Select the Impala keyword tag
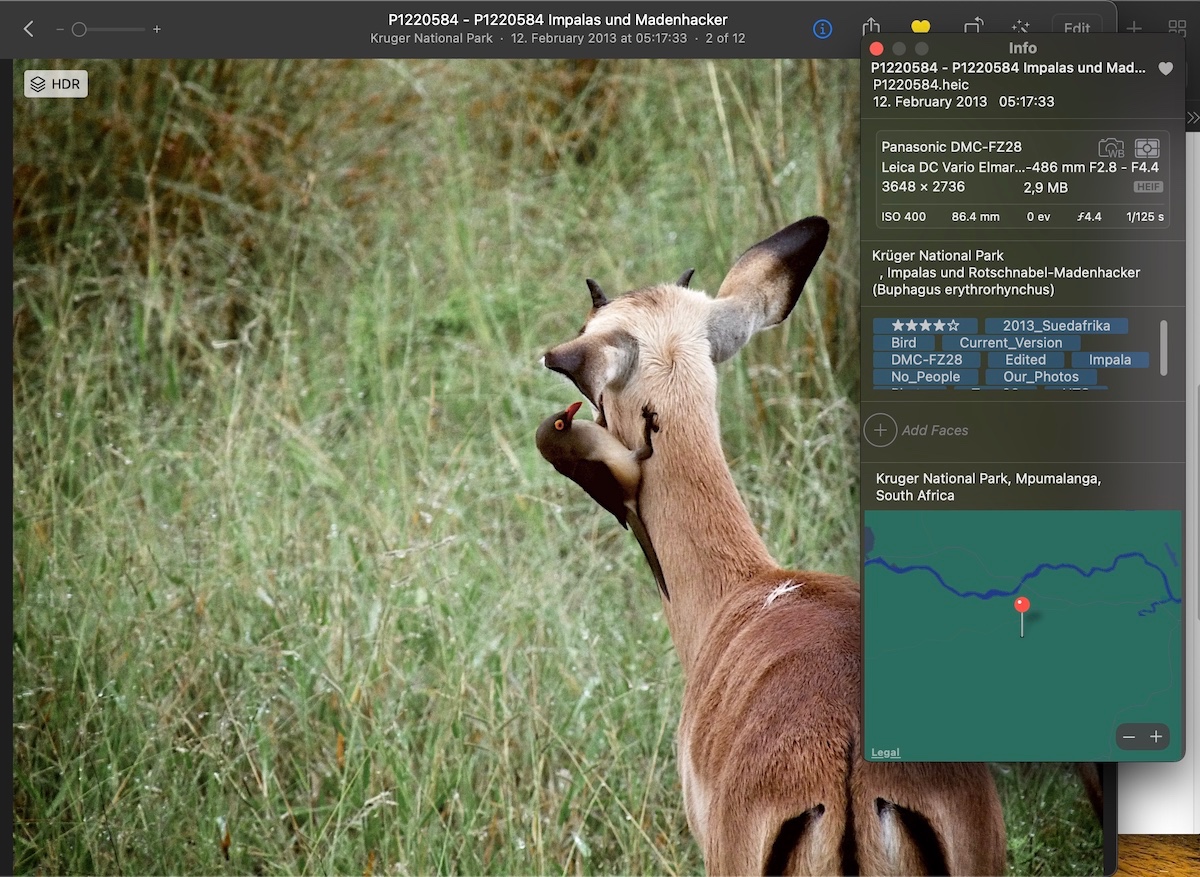 [x=1109, y=360]
